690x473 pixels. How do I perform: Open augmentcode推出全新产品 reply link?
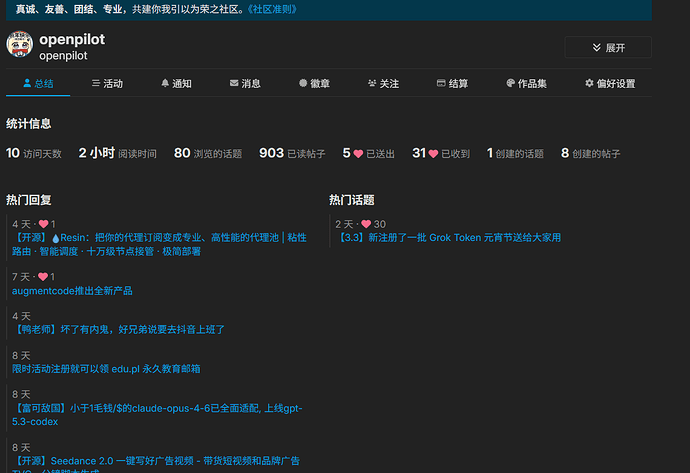[x=72, y=291]
